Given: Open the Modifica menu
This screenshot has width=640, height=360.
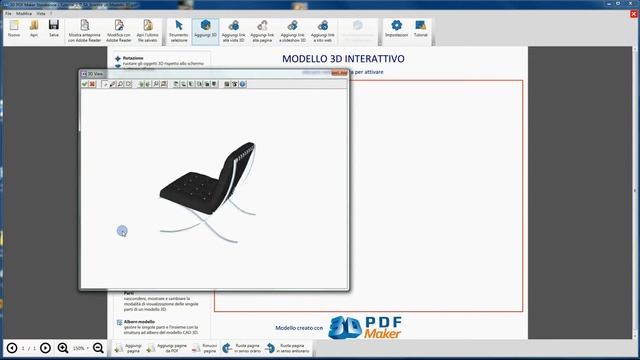Looking at the screenshot, I should [24, 13].
